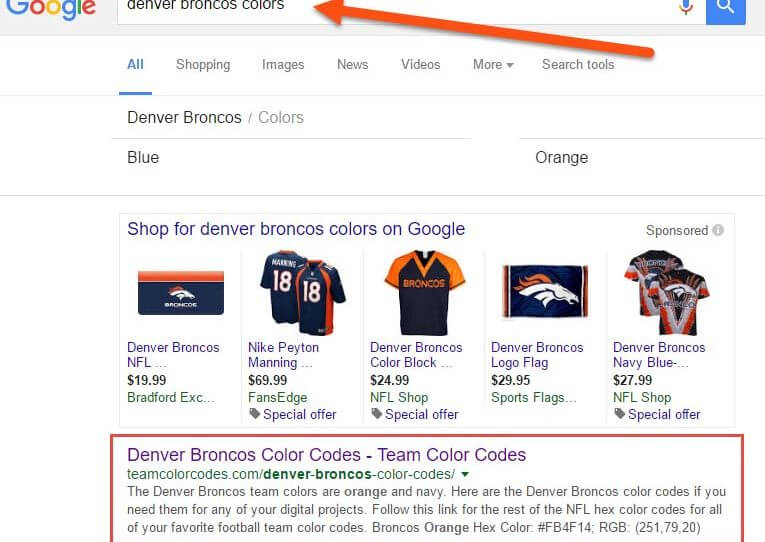Click the tag icon under NFL Shop $24.99
This screenshot has height=542, width=765.
[x=376, y=414]
